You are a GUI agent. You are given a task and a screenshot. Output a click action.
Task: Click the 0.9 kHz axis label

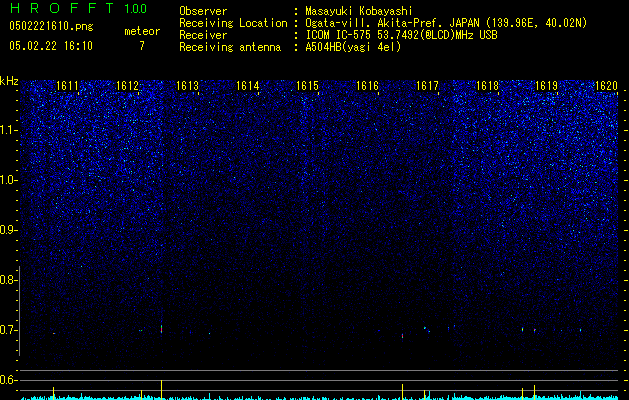tap(9, 230)
